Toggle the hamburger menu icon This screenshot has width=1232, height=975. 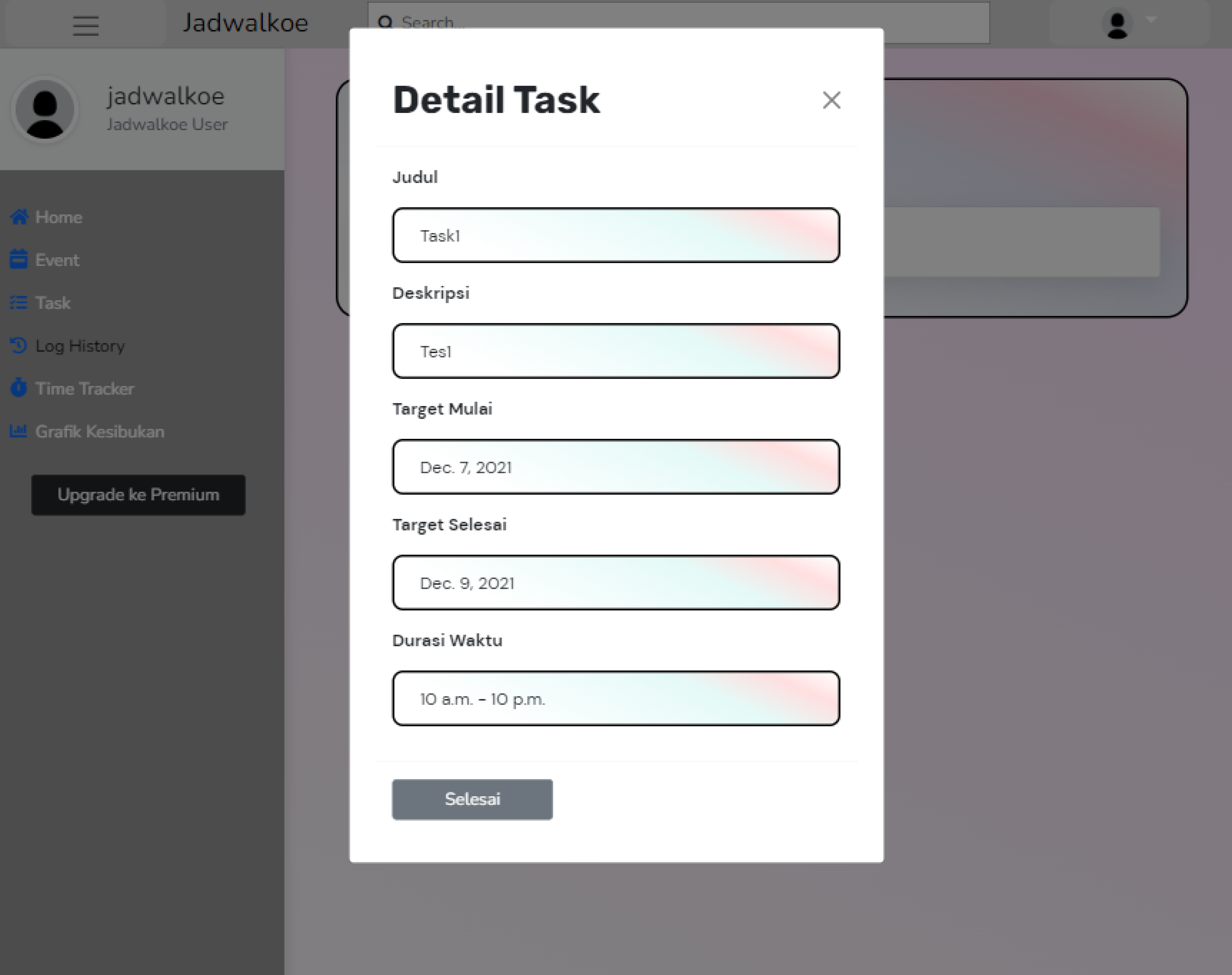coord(86,26)
